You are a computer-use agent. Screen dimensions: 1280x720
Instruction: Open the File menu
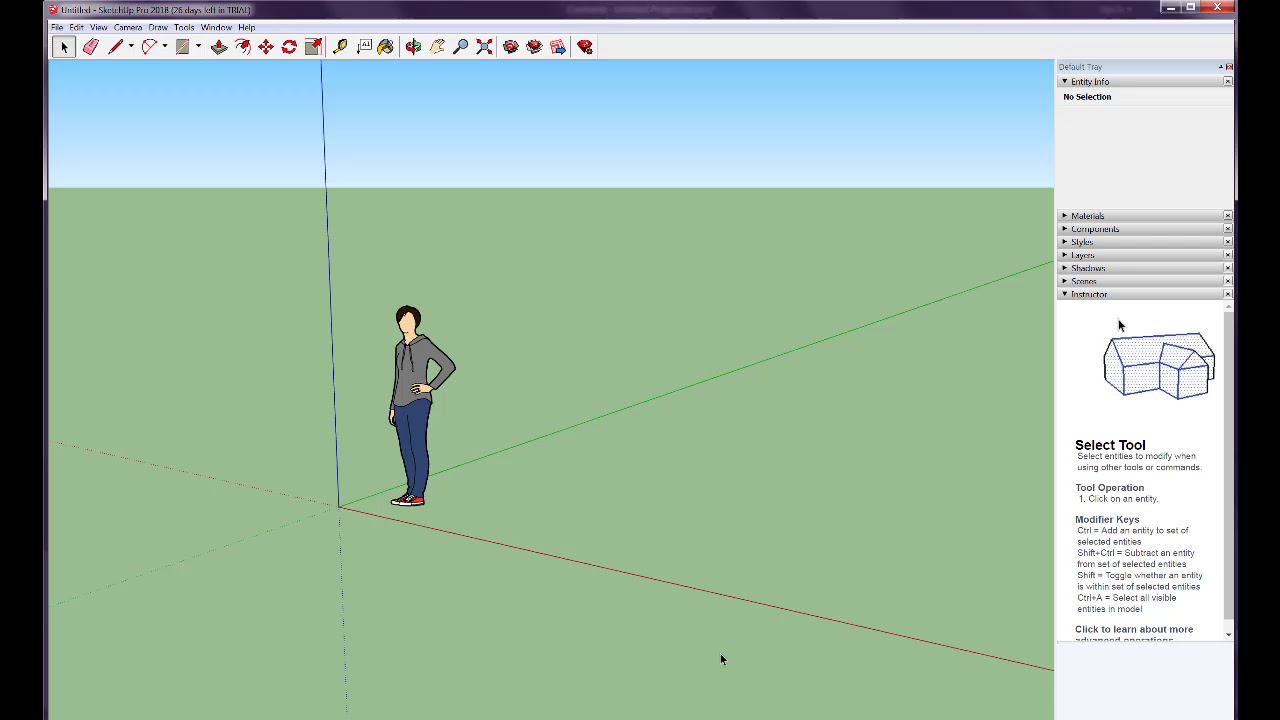(57, 27)
